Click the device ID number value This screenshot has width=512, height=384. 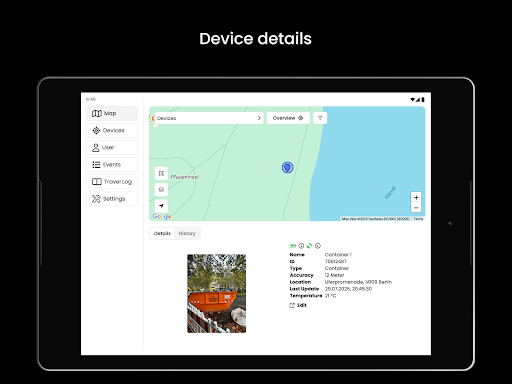[335, 262]
